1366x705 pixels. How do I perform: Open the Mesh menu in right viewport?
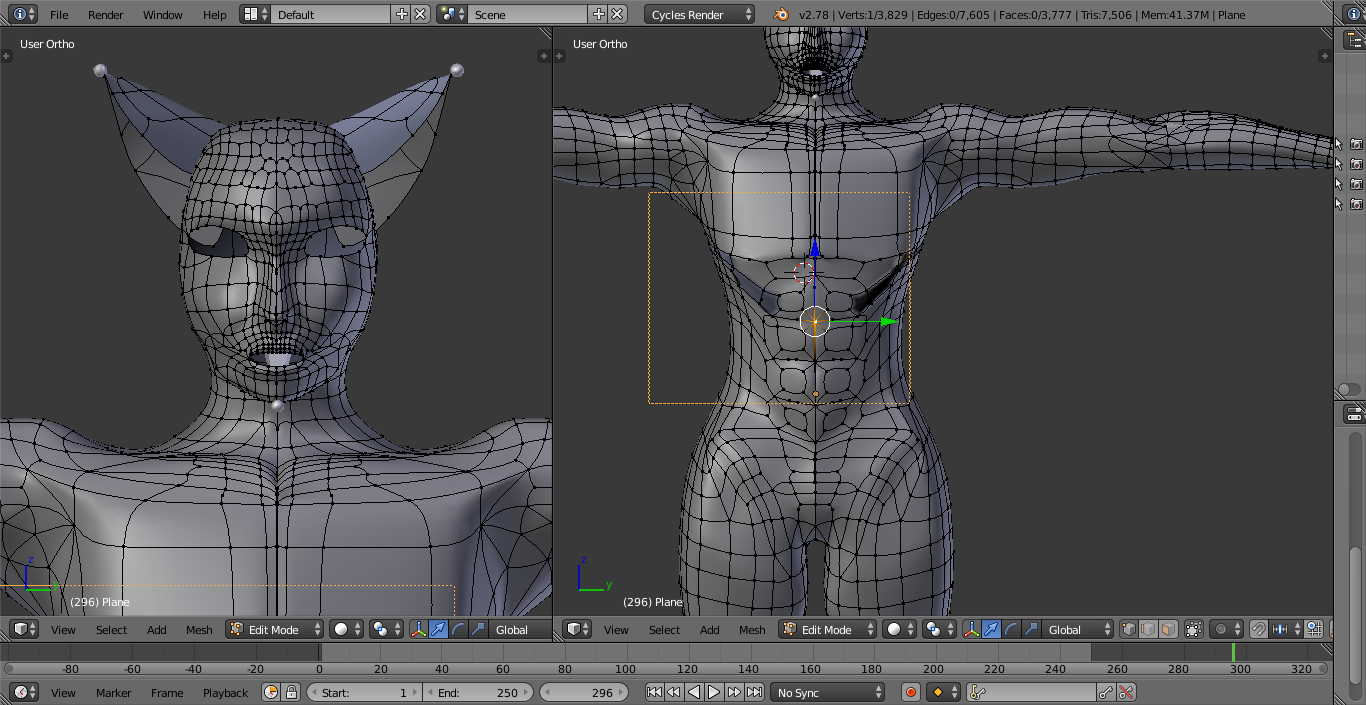[x=752, y=629]
